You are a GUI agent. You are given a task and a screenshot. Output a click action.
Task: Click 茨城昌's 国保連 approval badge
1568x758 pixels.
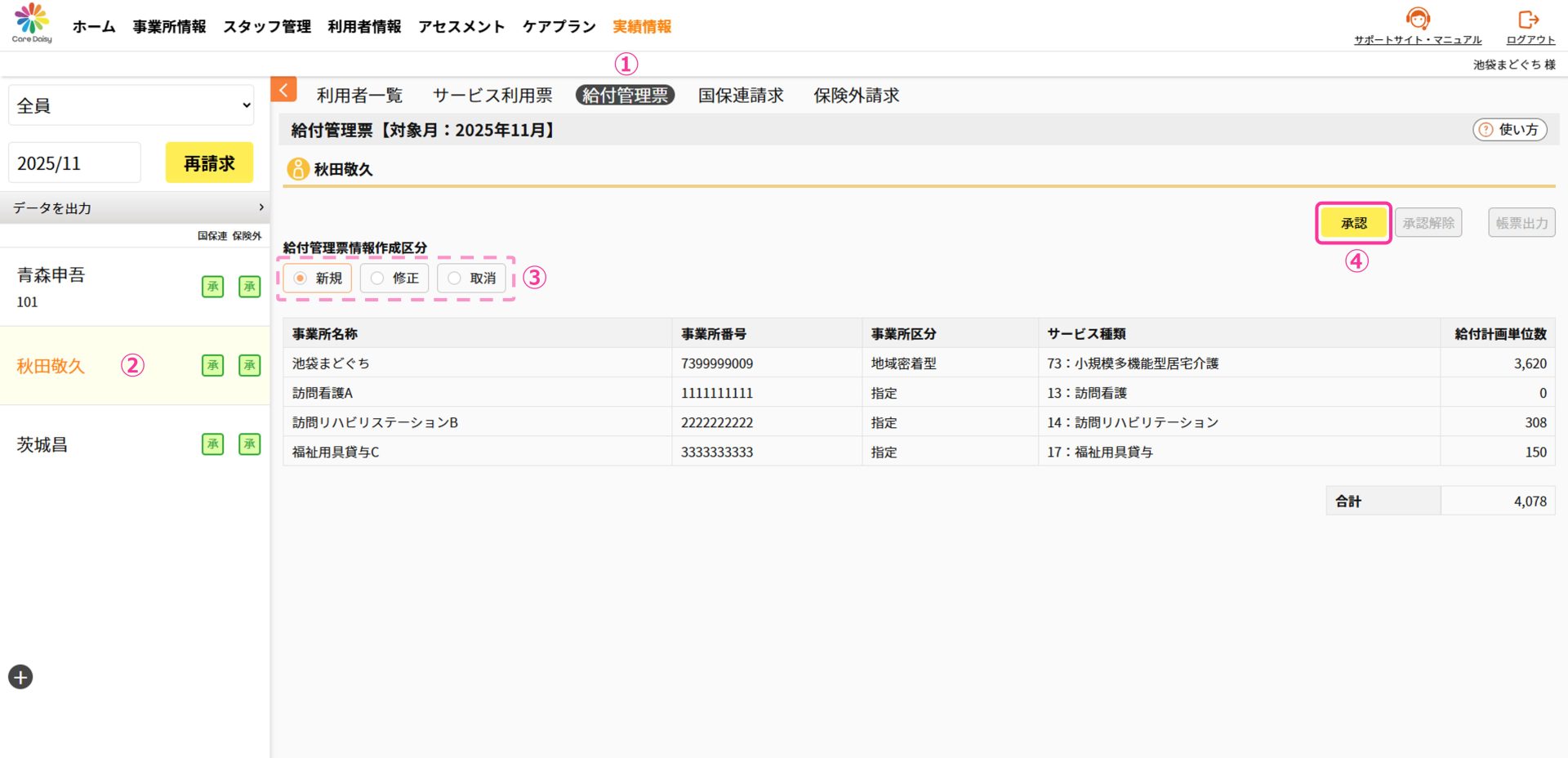[x=212, y=444]
